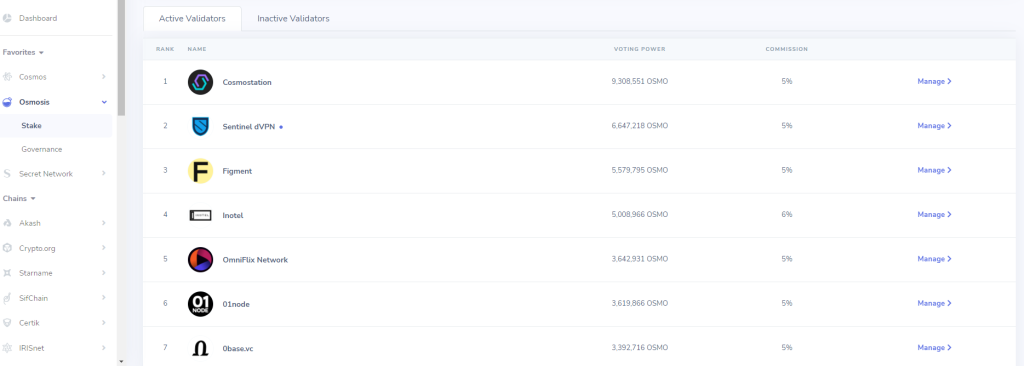Expand the Secret Network chevron
This screenshot has width=1024, height=366.
(x=104, y=174)
